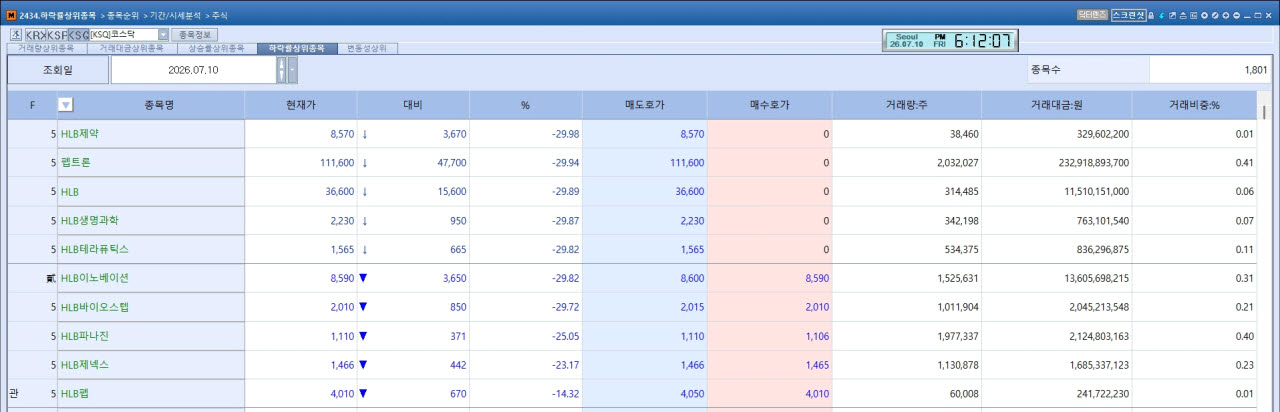
Task: Click the 거래대금:원 column header
Action: pyautogui.click(x=1056, y=105)
